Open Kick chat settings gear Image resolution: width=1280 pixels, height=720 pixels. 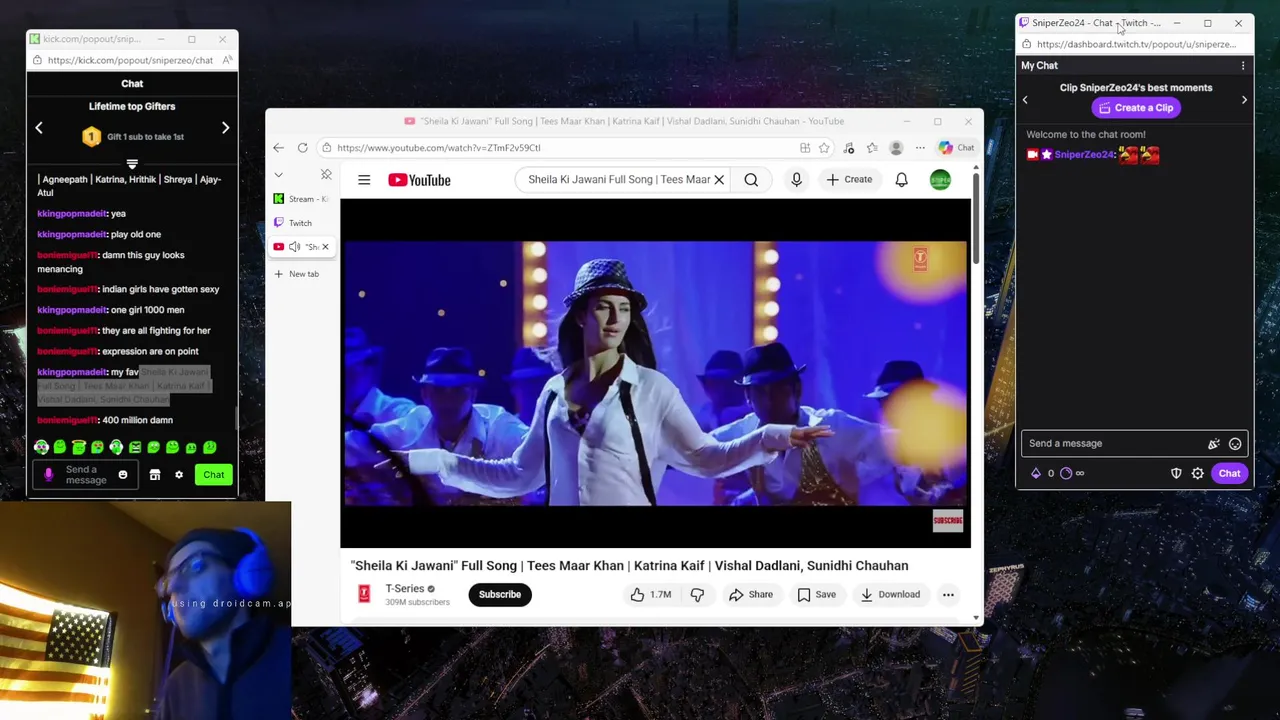[179, 475]
